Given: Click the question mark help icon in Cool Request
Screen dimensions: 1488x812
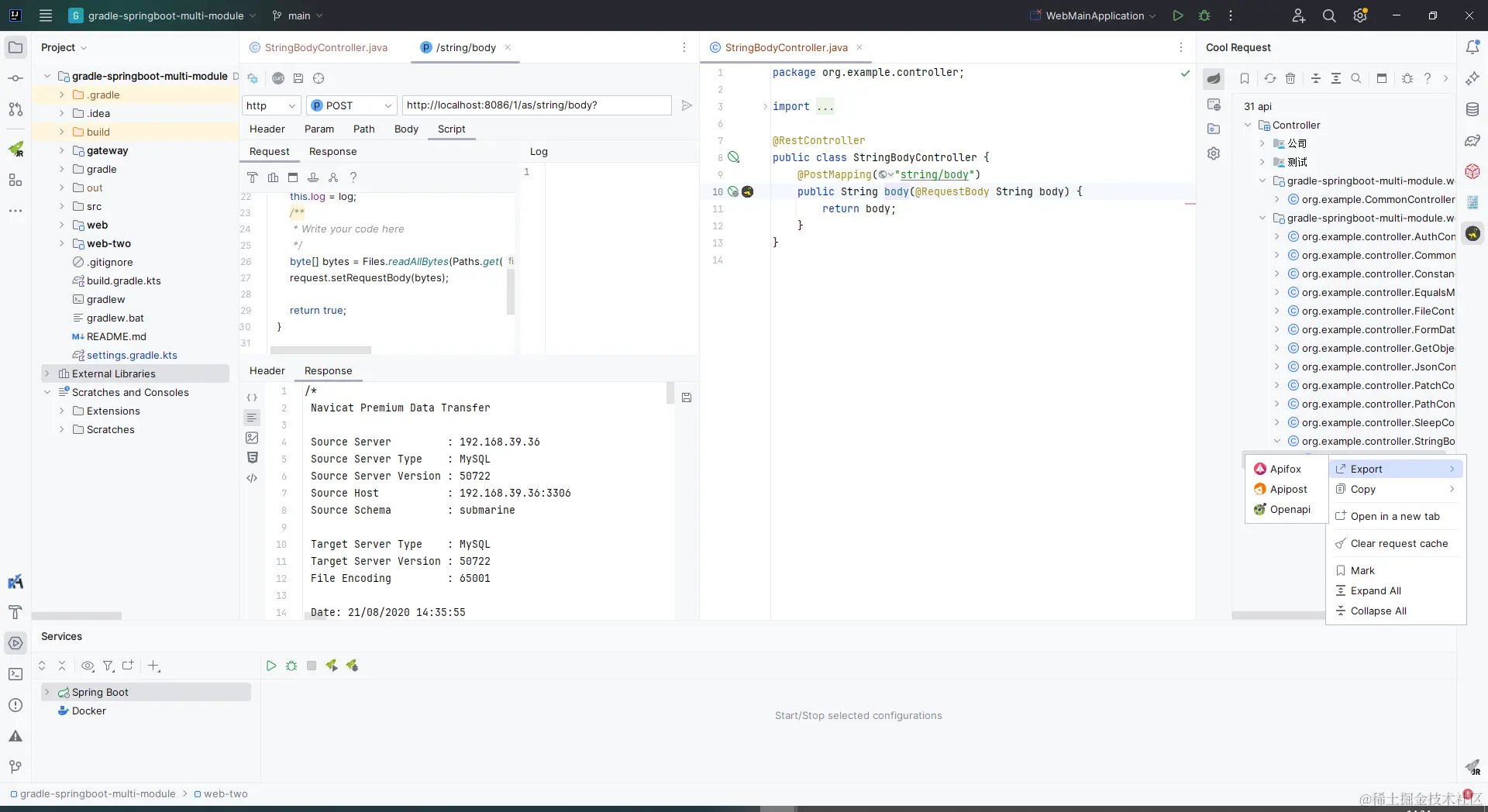Looking at the screenshot, I should (1428, 78).
